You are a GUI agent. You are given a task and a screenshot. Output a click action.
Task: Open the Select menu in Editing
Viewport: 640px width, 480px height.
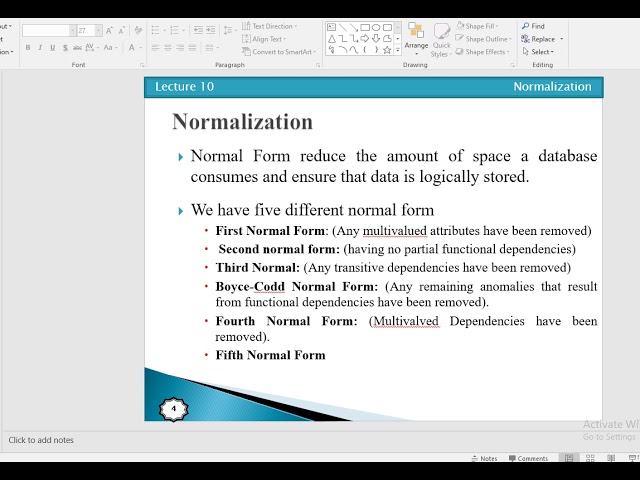pyautogui.click(x=538, y=52)
